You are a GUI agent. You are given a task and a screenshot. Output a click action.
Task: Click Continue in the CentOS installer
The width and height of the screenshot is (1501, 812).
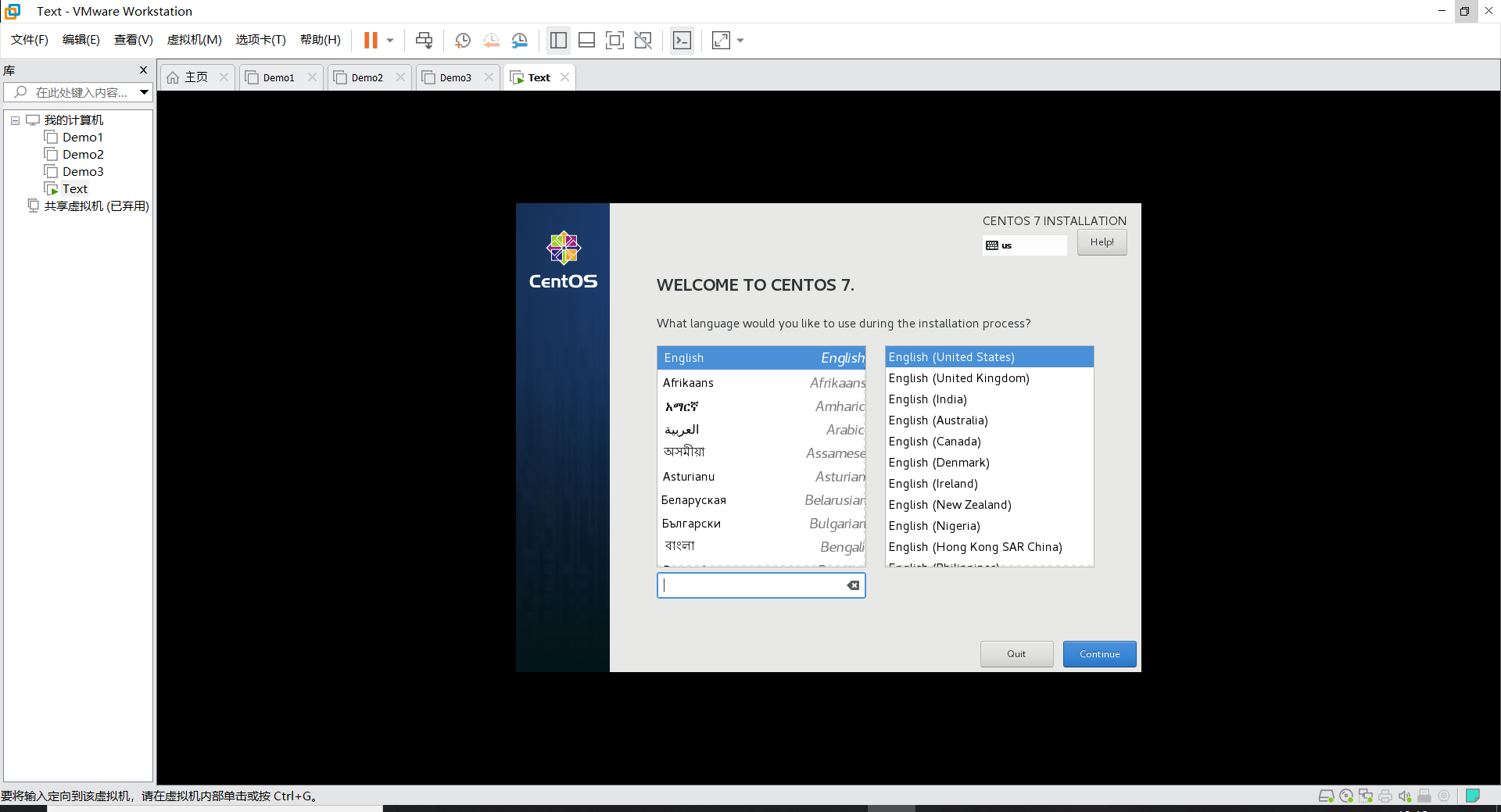point(1099,654)
